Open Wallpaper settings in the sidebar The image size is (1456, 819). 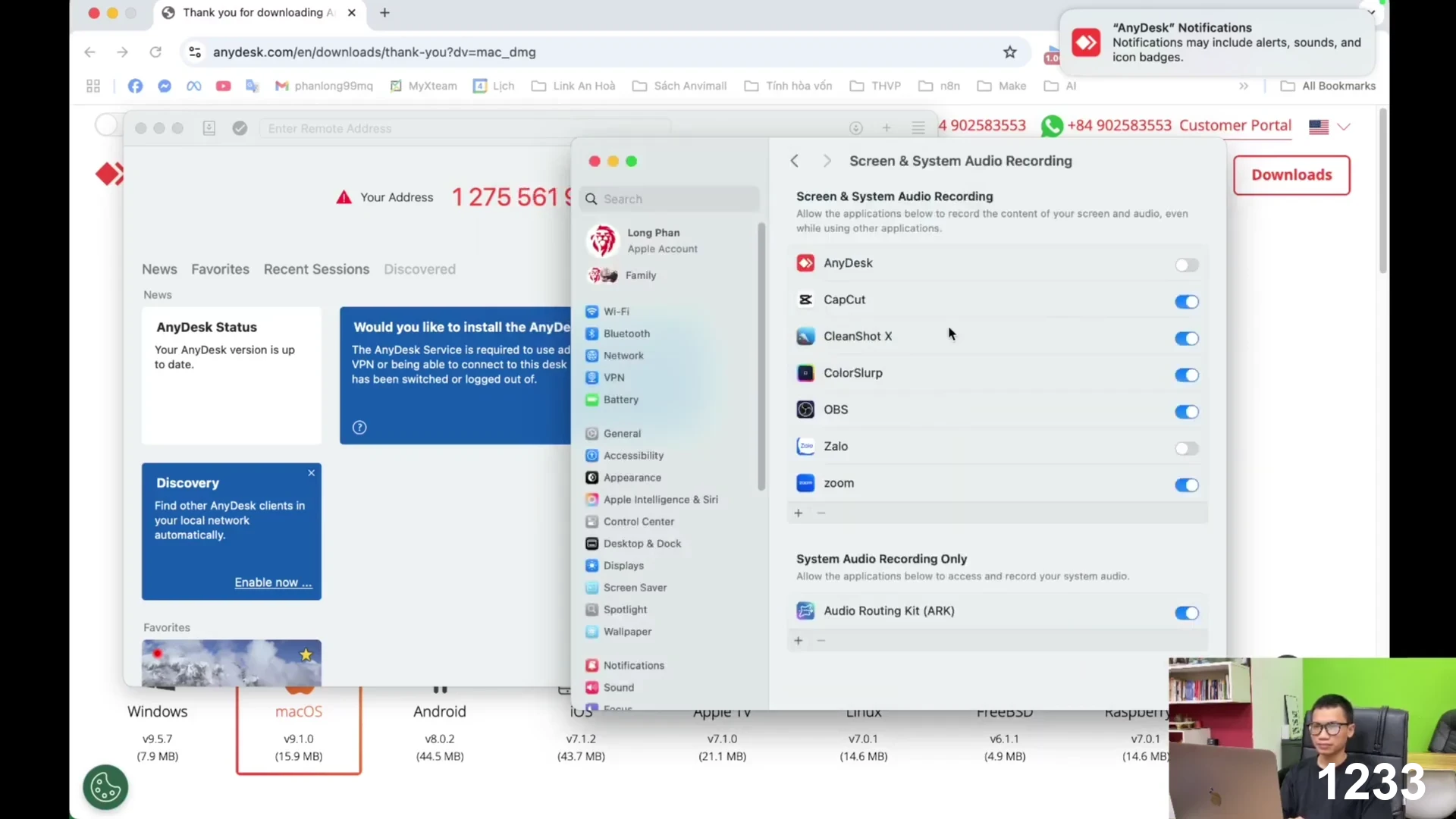tap(619, 632)
